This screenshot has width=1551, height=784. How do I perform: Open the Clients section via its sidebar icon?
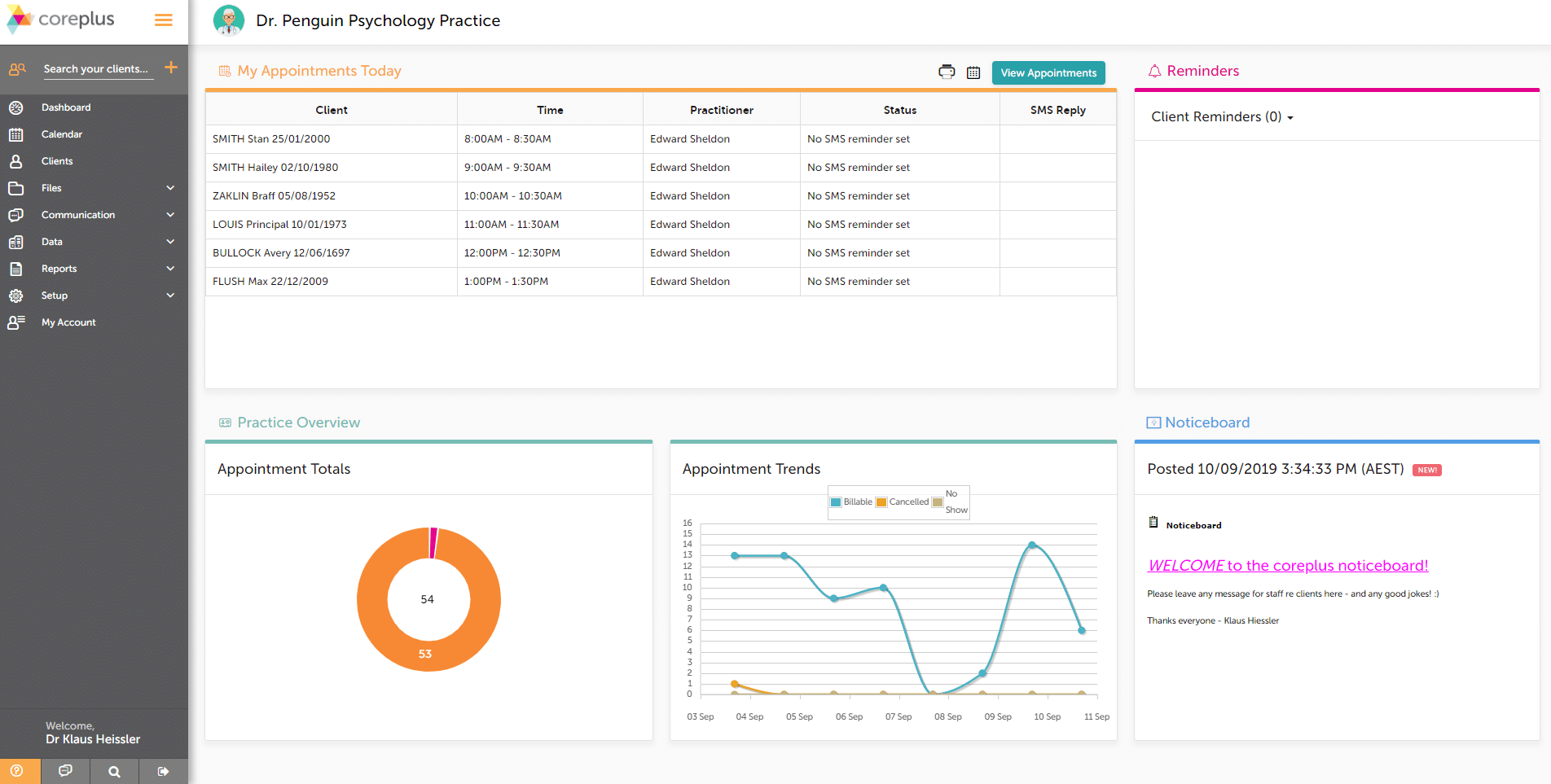[17, 161]
